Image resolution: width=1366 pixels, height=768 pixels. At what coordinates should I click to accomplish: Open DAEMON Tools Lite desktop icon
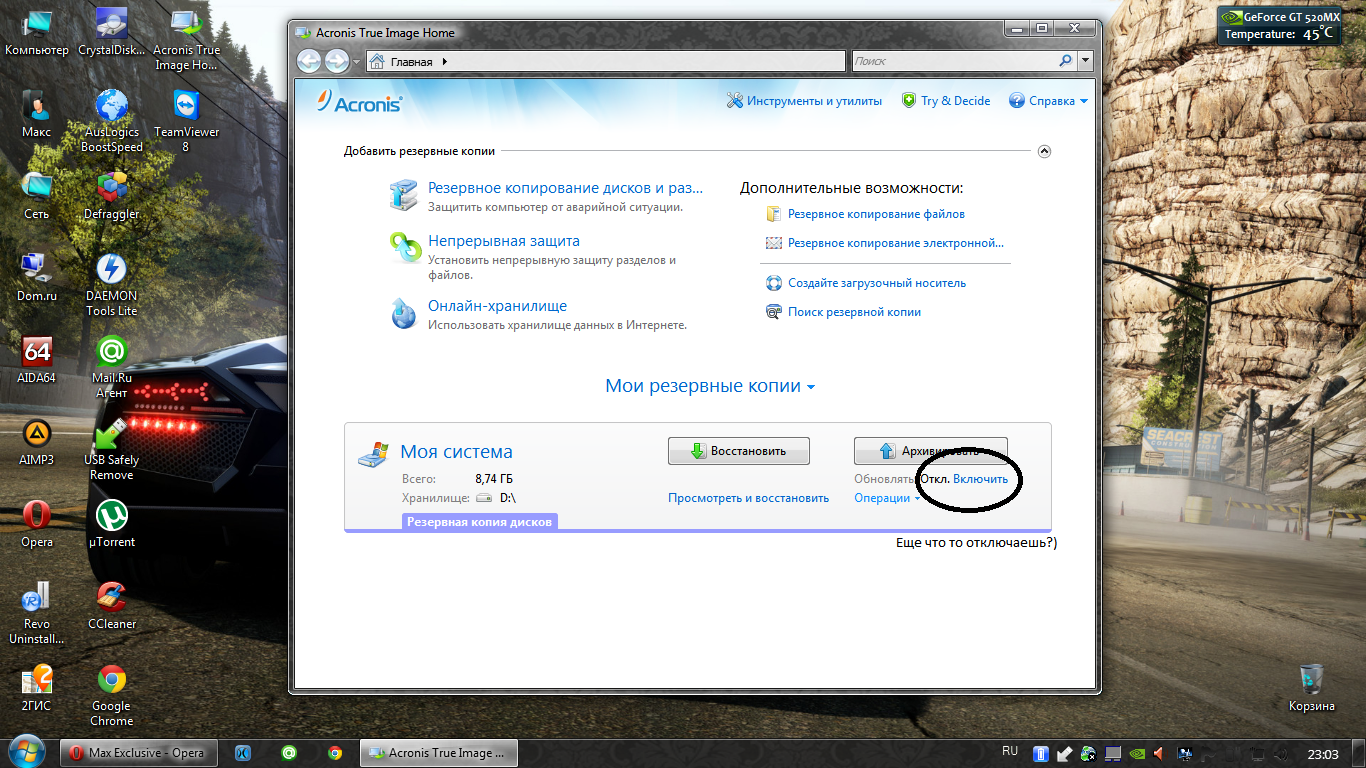(111, 285)
